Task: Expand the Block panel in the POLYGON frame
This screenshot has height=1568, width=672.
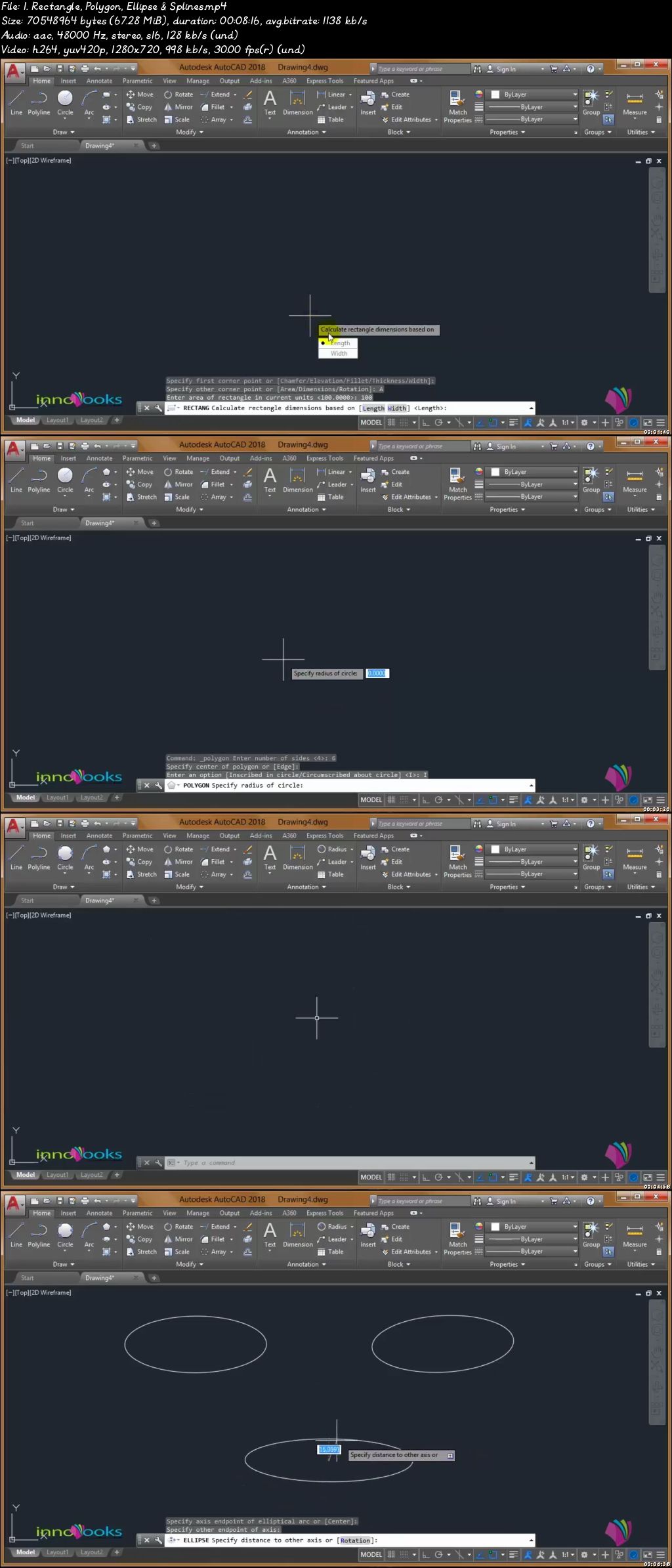Action: click(398, 509)
